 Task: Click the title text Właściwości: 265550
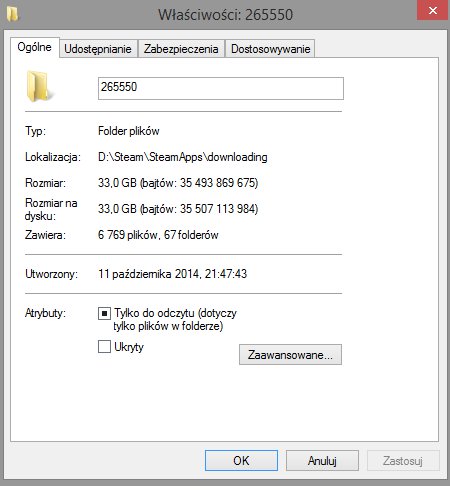[226, 15]
